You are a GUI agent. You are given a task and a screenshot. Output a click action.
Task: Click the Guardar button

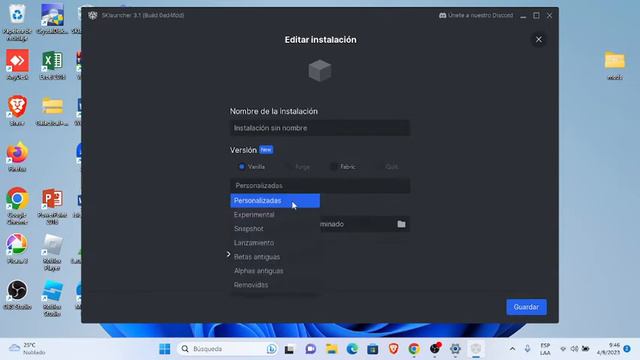[526, 307]
